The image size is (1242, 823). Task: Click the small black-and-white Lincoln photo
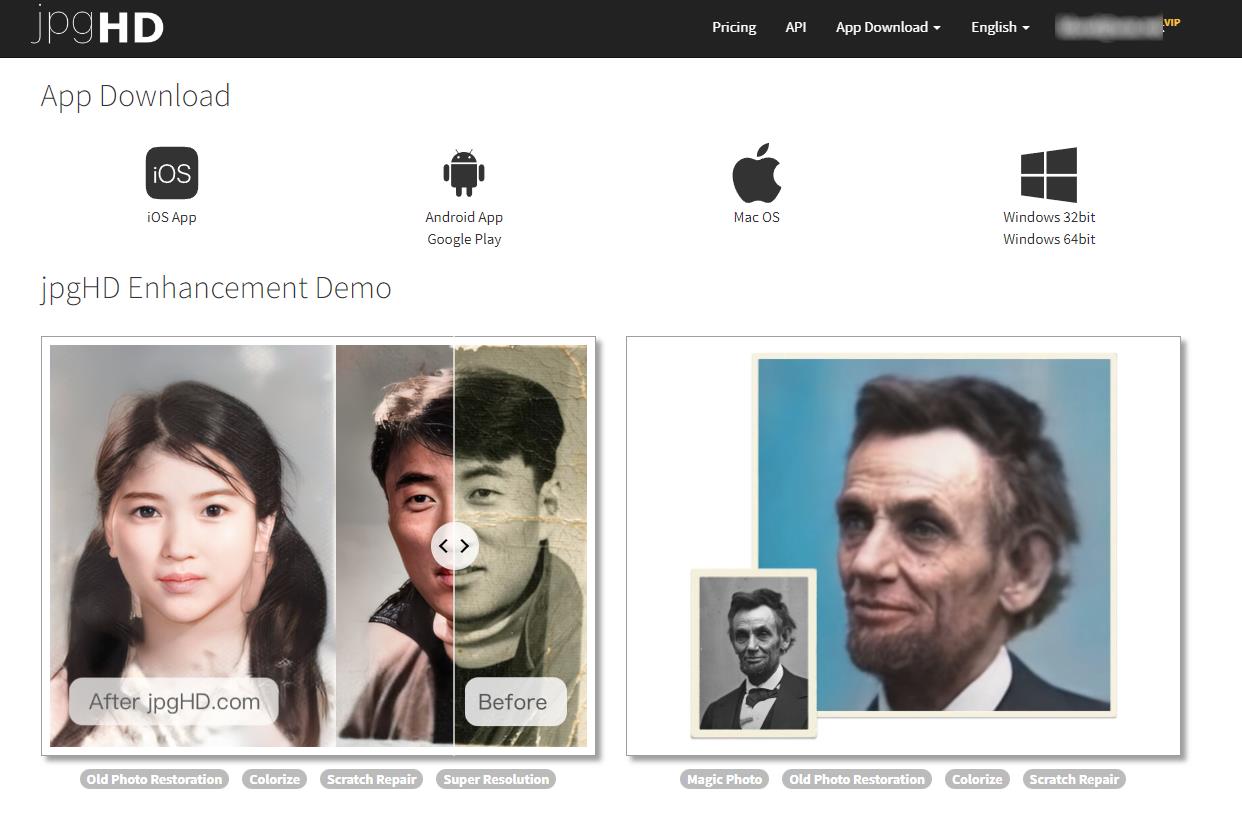pyautogui.click(x=753, y=652)
